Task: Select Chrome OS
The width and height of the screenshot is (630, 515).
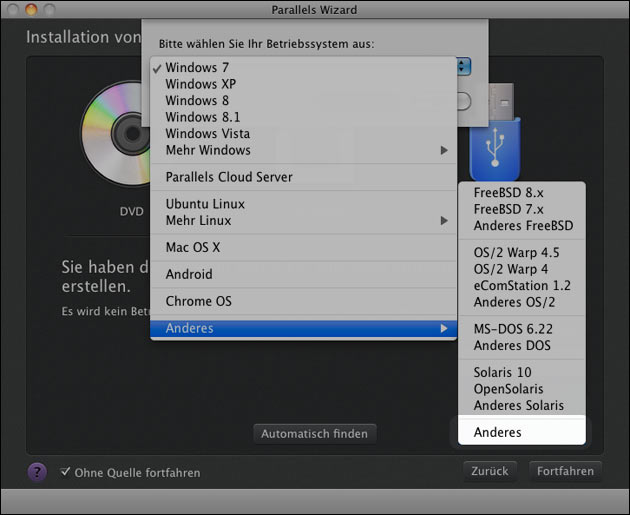Action: pos(303,301)
